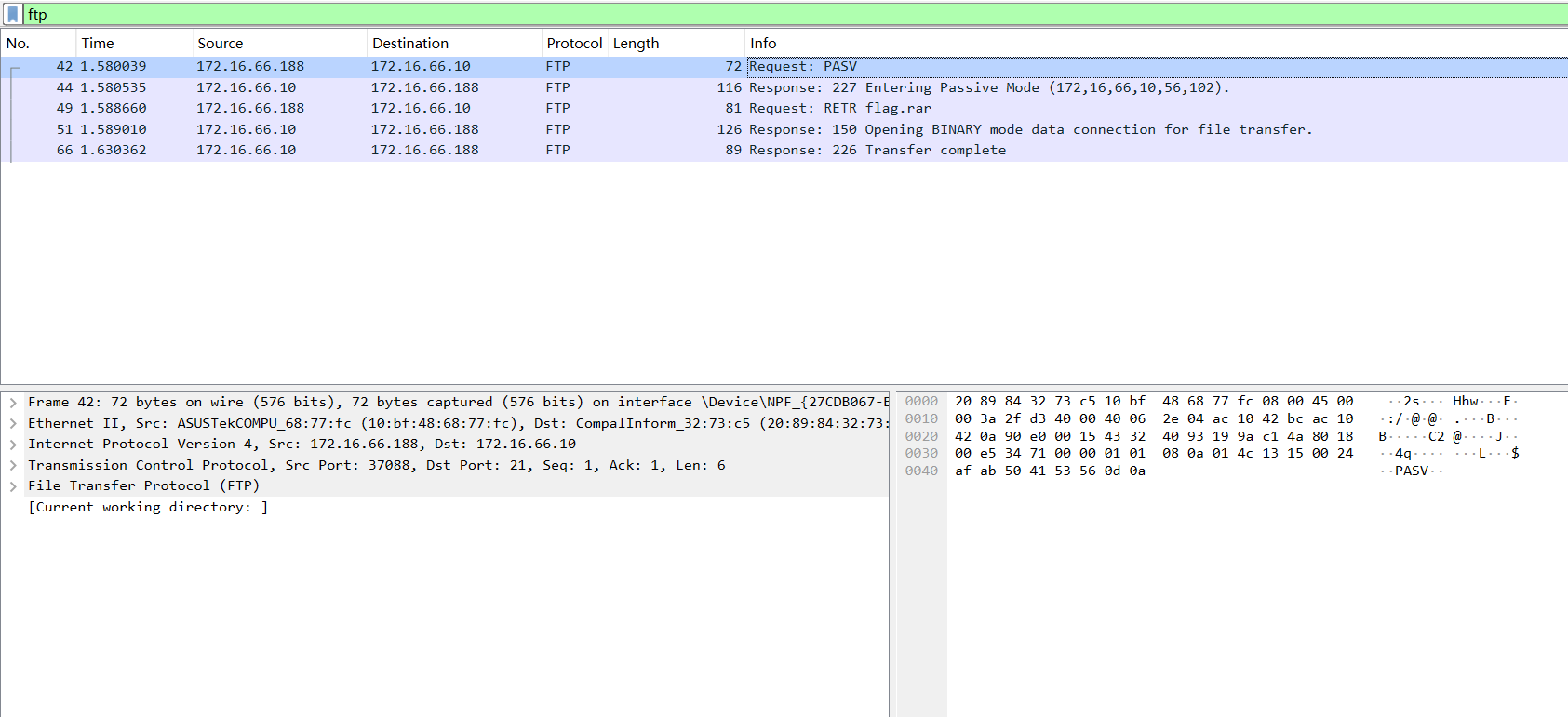Sort packets by the No. column header
Viewport: 1568px width, 717px height.
38,44
